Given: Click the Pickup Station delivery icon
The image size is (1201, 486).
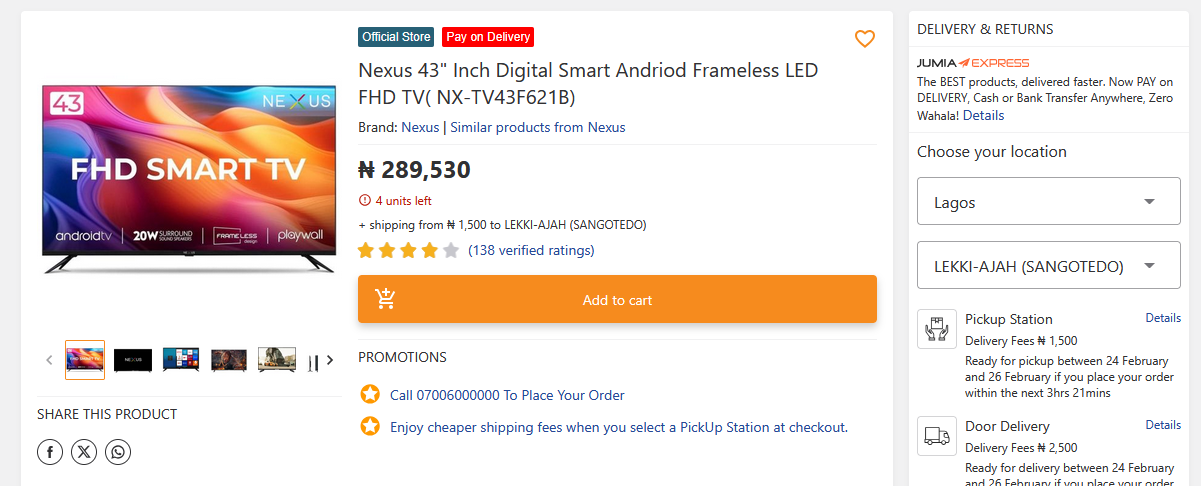Looking at the screenshot, I should point(937,329).
